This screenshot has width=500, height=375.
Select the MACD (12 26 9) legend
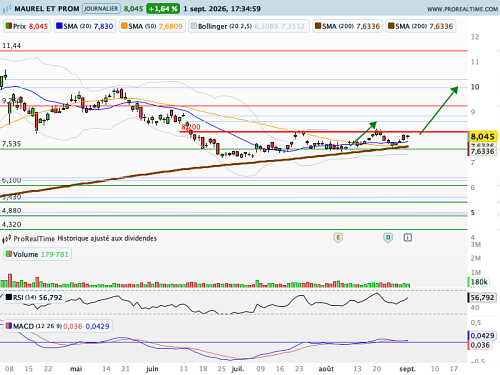(58, 326)
